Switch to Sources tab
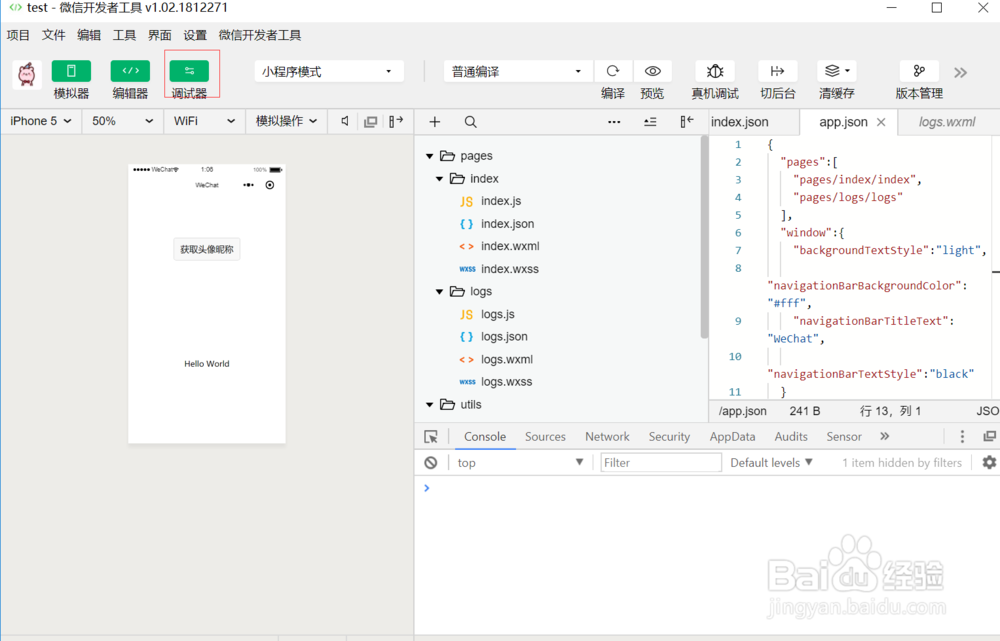 point(545,437)
